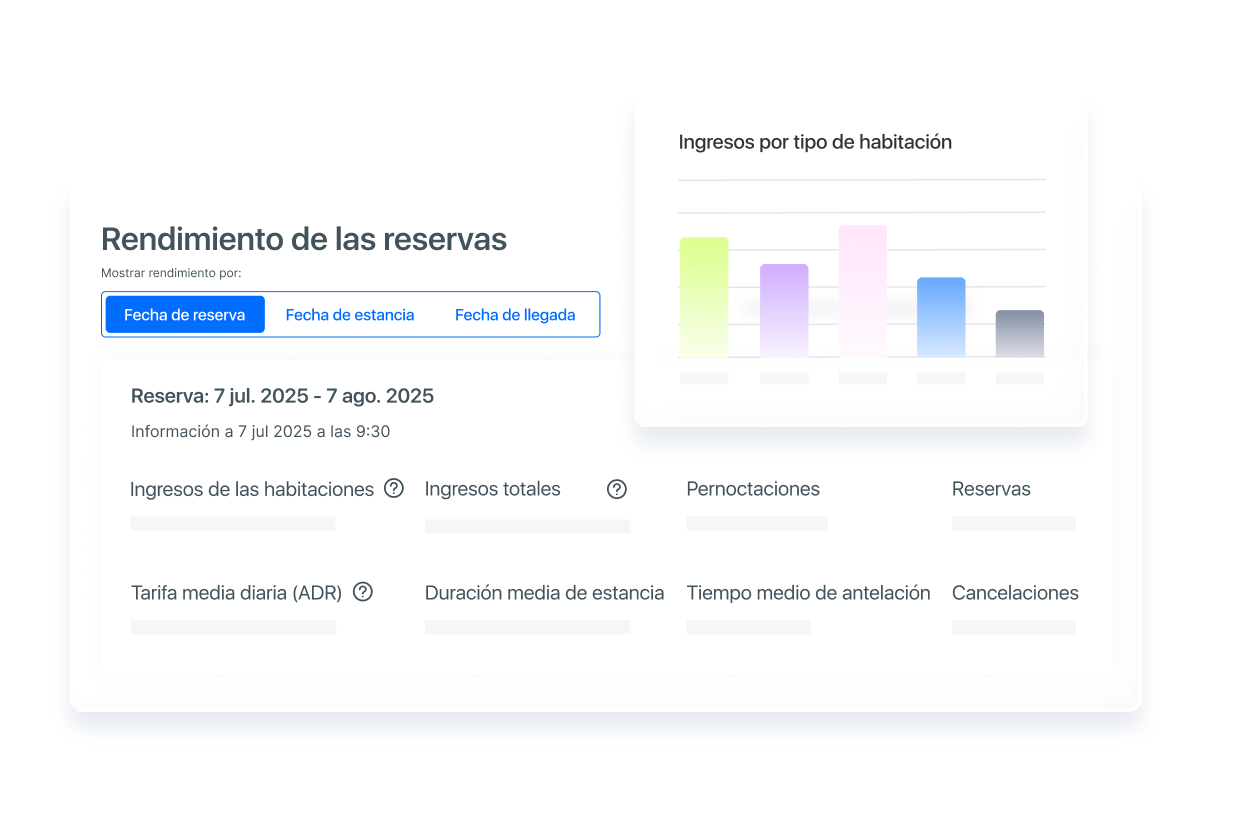Screen dimensions: 1238x836
Task: Switch to the Fecha de estancia tab
Action: 350,314
